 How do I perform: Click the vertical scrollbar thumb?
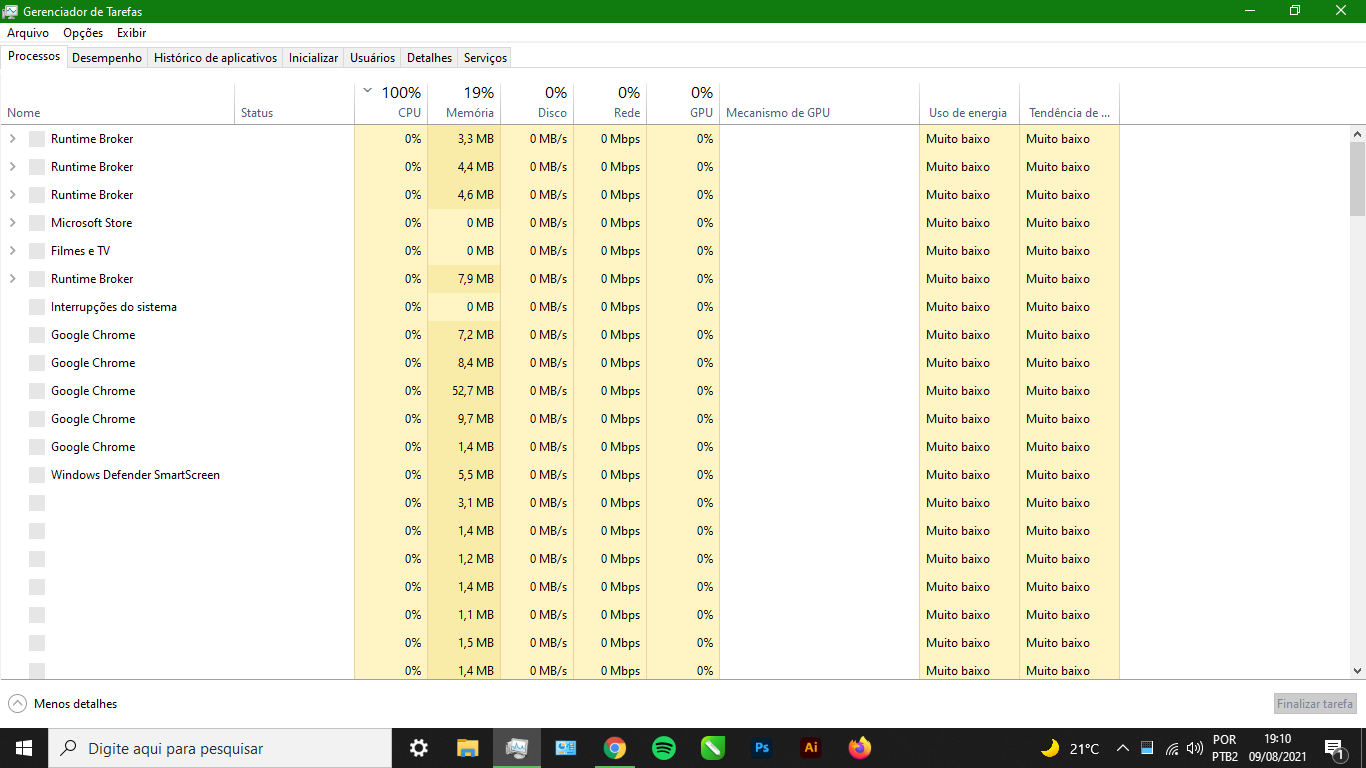coord(1357,179)
